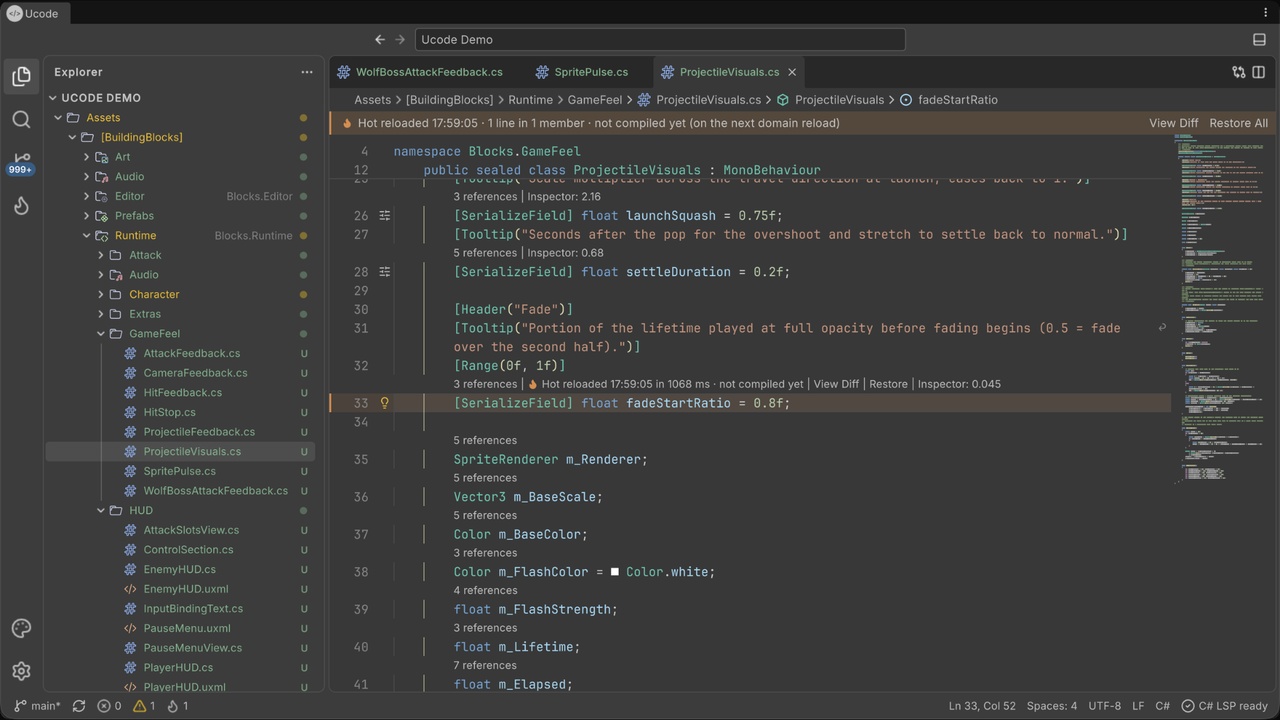Go forward with the navigation arrow
This screenshot has height=720, width=1280.
click(400, 39)
